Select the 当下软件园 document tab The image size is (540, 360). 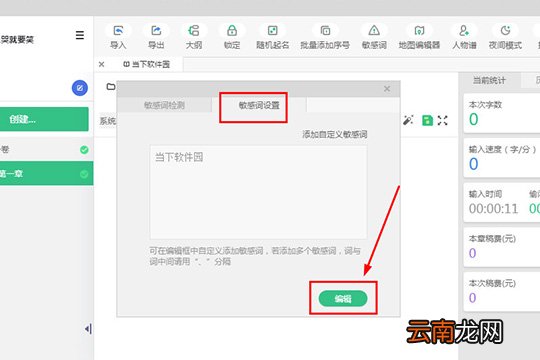tap(147, 64)
